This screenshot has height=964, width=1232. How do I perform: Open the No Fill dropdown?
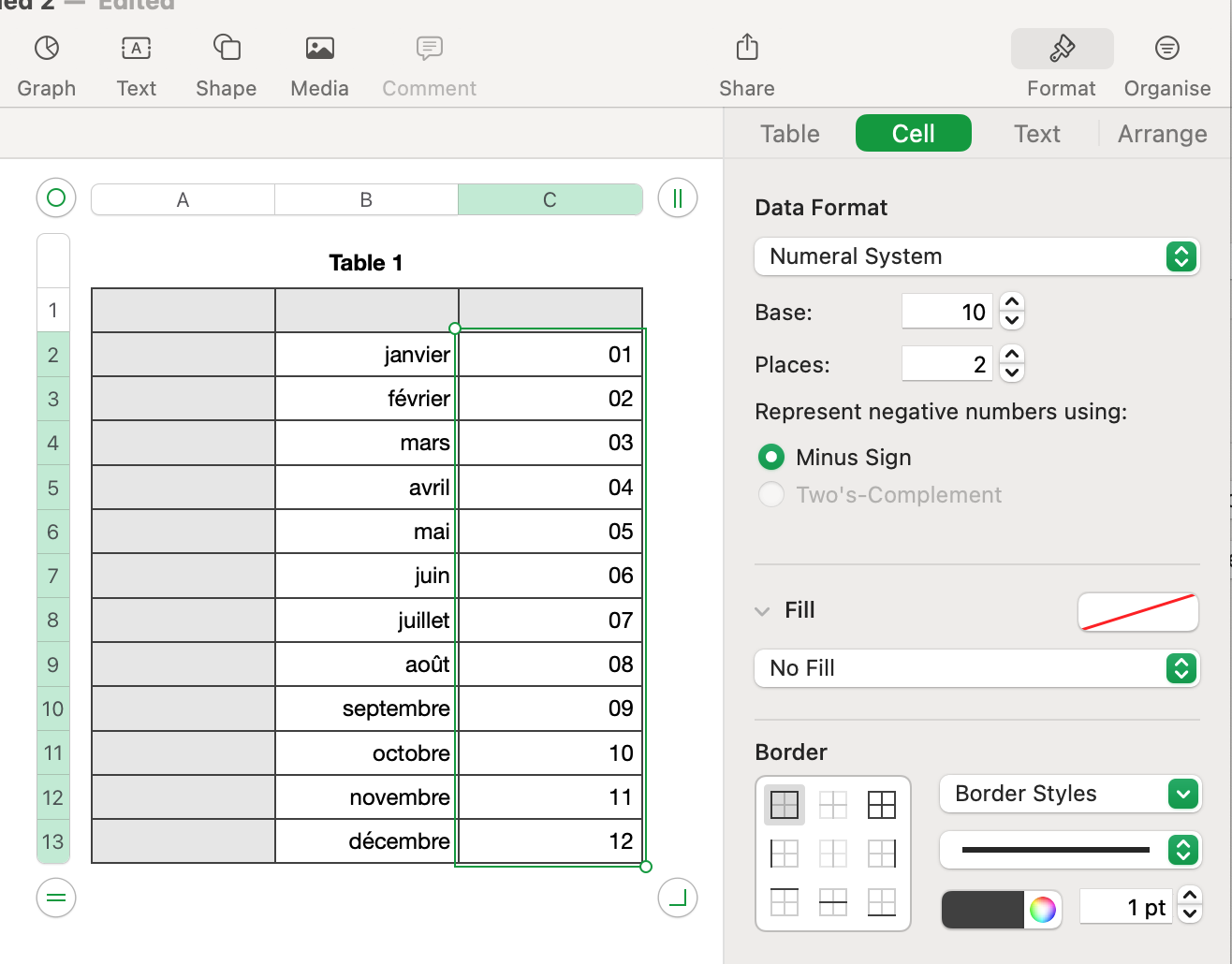coord(976,667)
